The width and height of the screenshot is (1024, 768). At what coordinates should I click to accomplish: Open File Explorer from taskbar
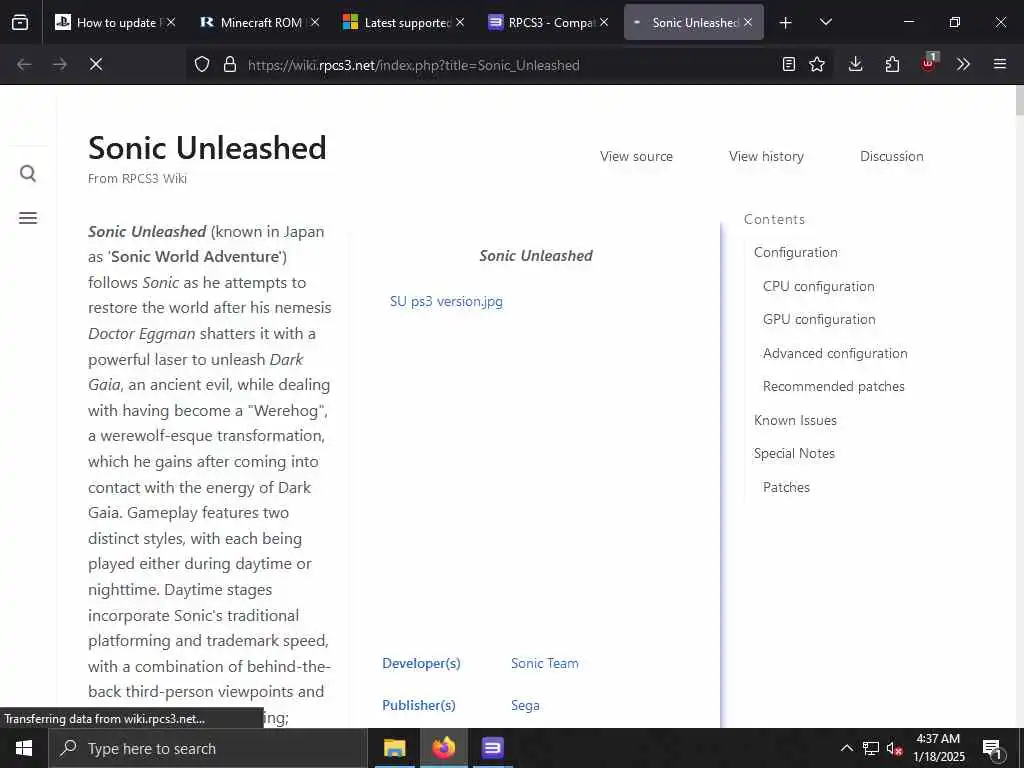tap(394, 748)
